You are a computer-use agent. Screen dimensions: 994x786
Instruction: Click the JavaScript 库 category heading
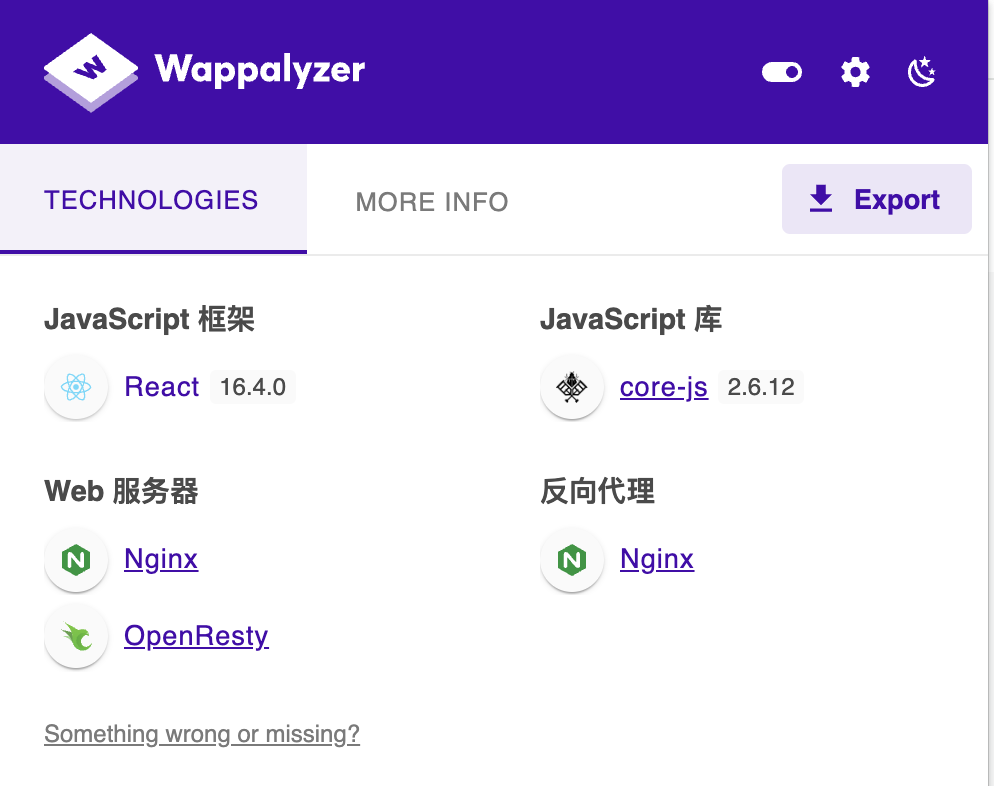point(631,319)
